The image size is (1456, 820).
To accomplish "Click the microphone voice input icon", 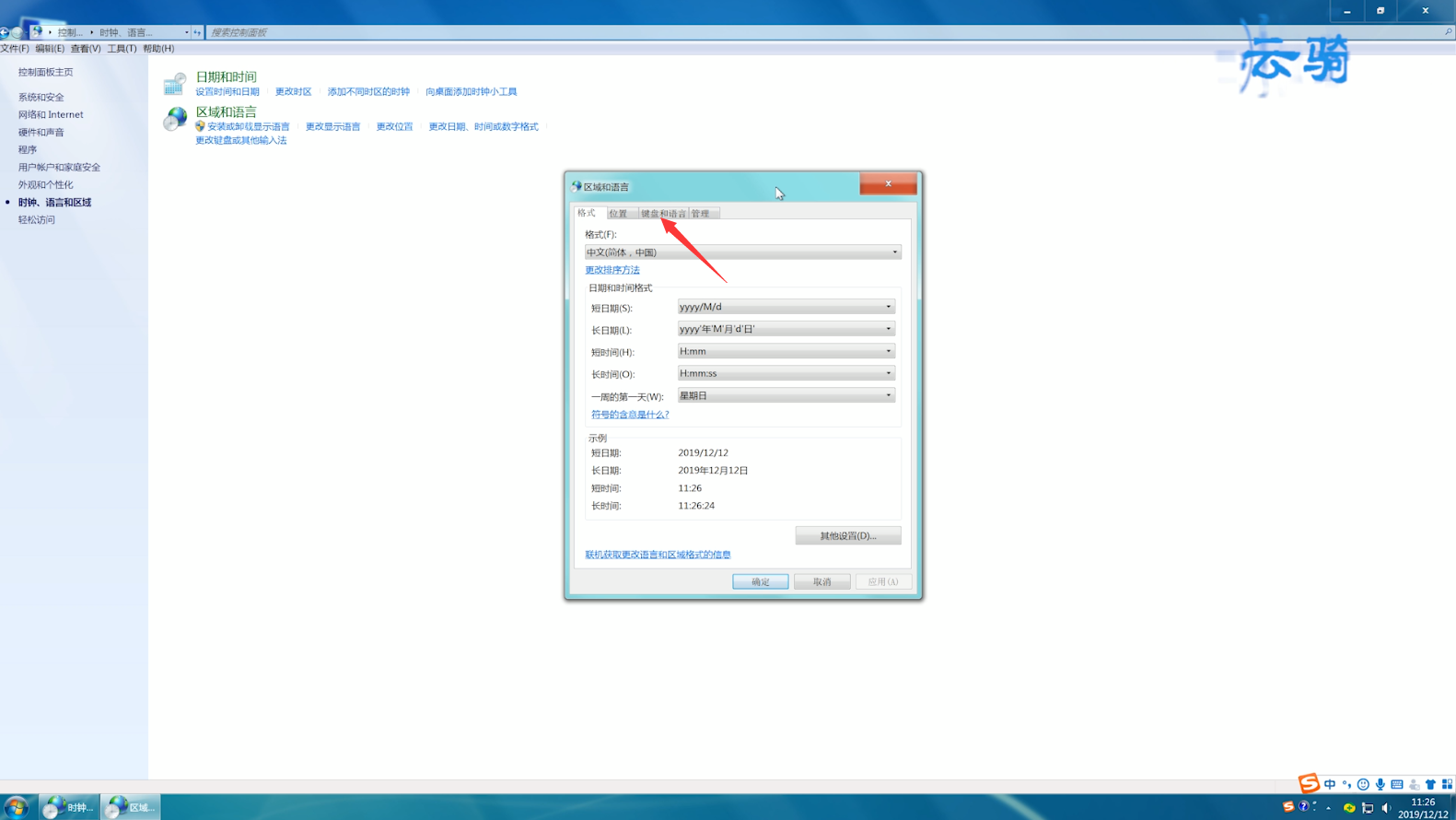I will tap(1380, 784).
